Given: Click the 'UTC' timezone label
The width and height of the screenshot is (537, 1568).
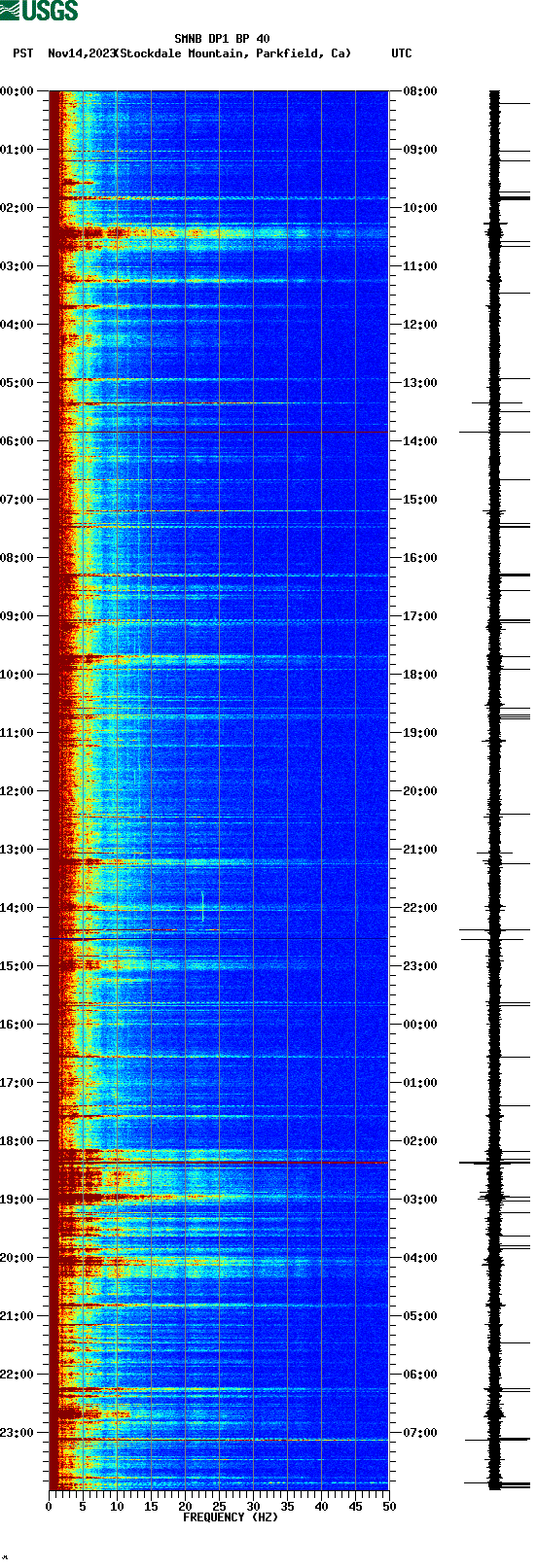Looking at the screenshot, I should [402, 53].
